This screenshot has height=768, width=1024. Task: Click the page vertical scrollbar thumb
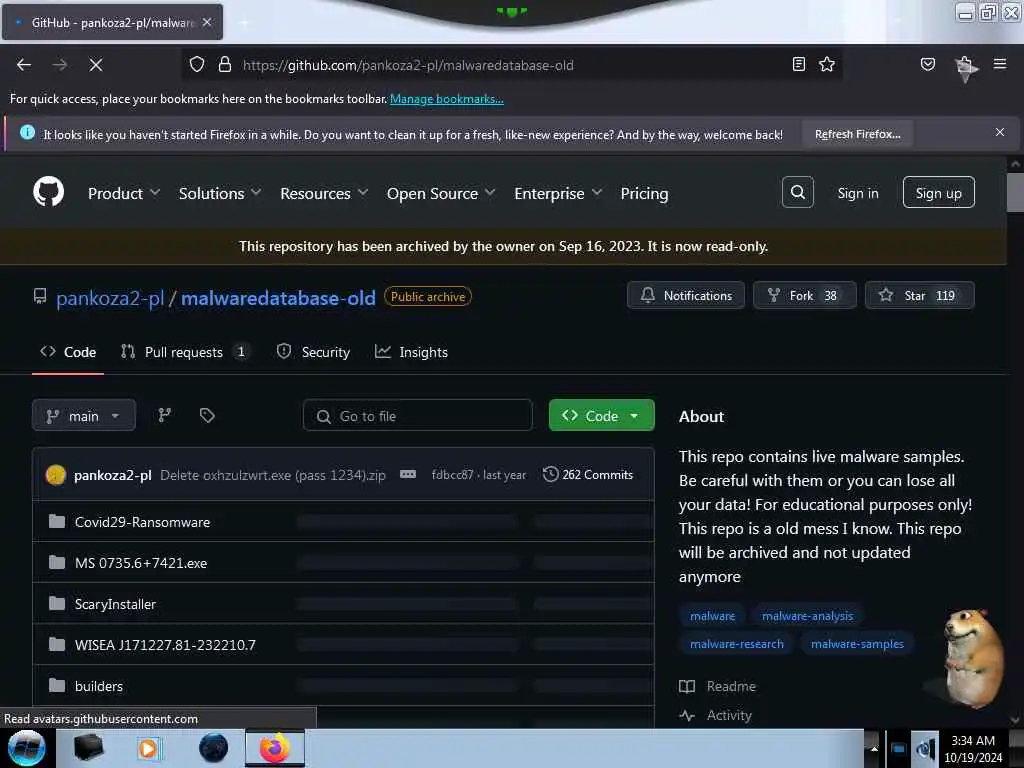pyautogui.click(x=1015, y=192)
